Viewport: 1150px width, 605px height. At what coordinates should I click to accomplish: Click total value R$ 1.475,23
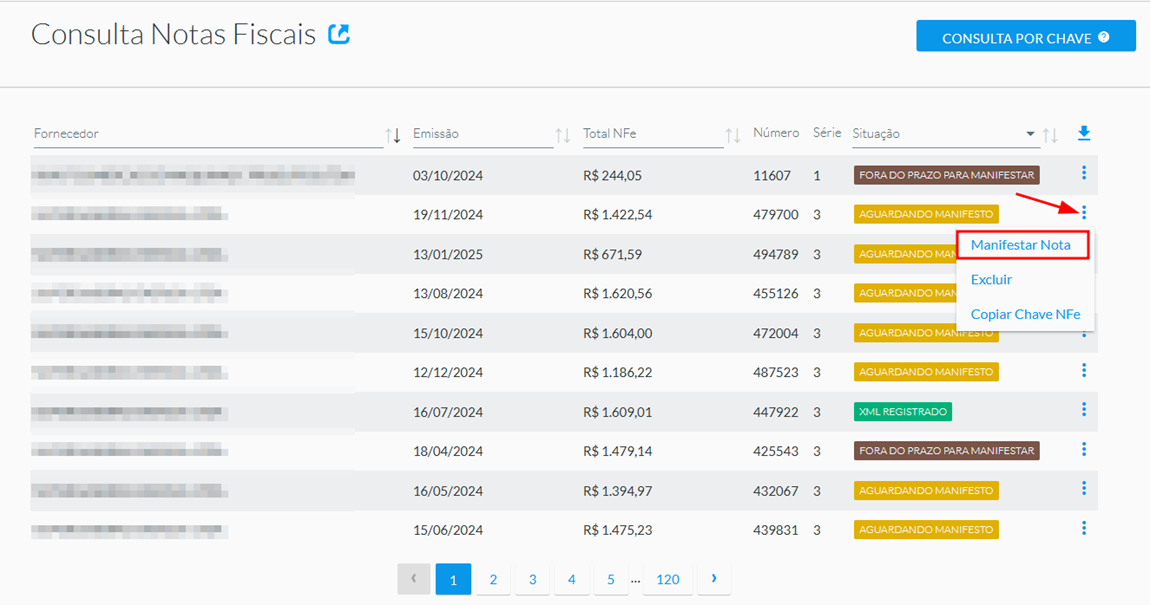618,530
